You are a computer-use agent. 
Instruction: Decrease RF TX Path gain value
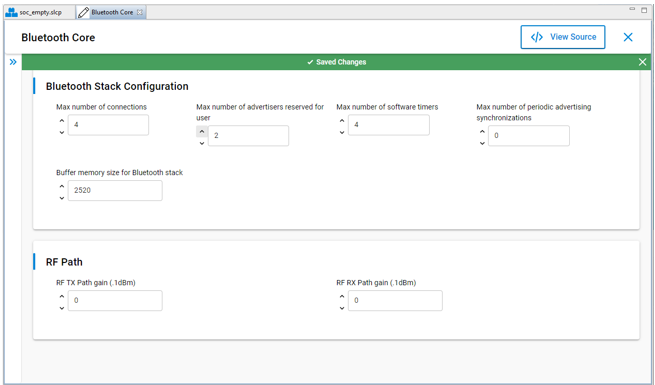[62, 308]
